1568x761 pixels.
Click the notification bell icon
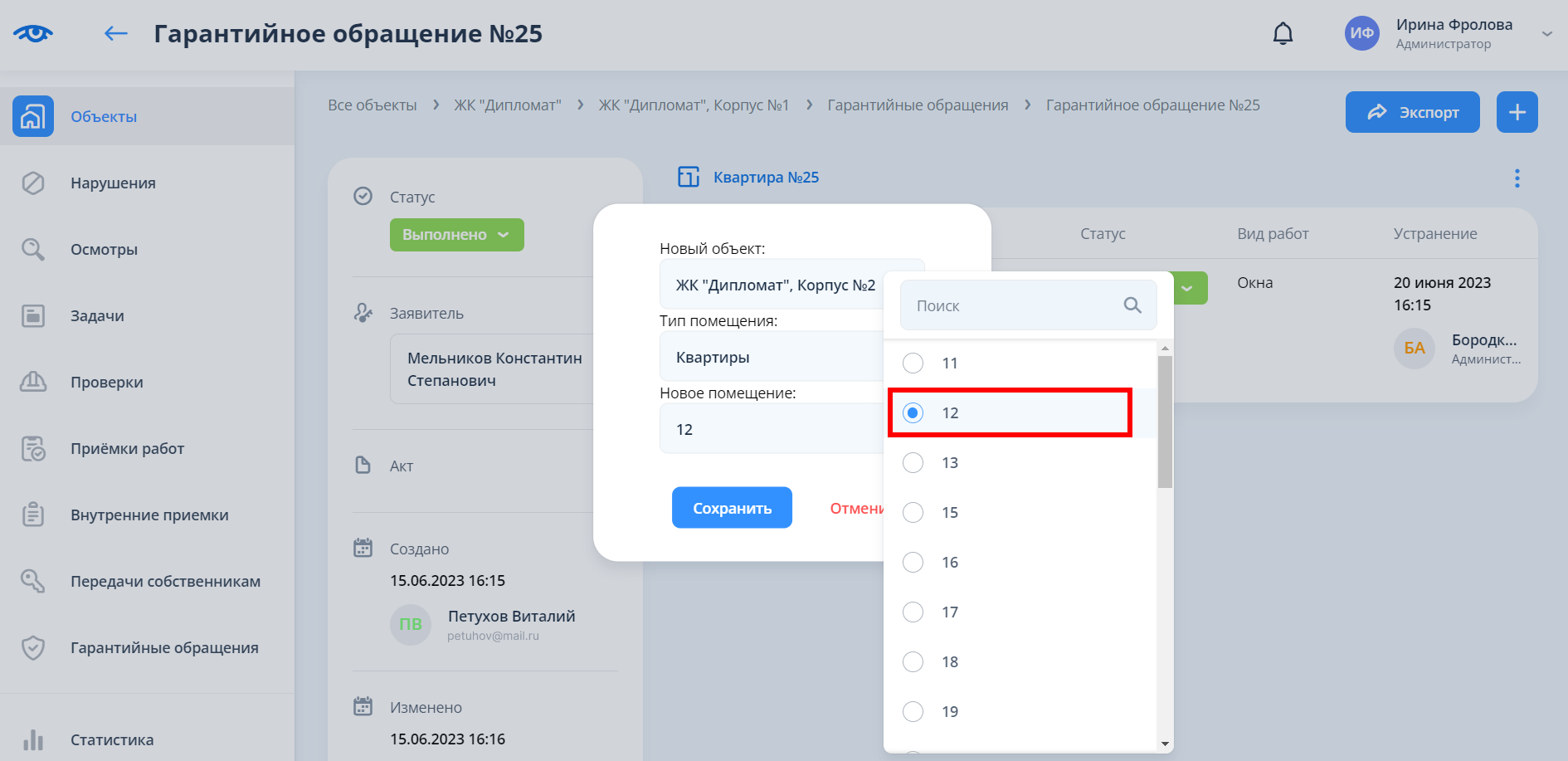[x=1283, y=33]
